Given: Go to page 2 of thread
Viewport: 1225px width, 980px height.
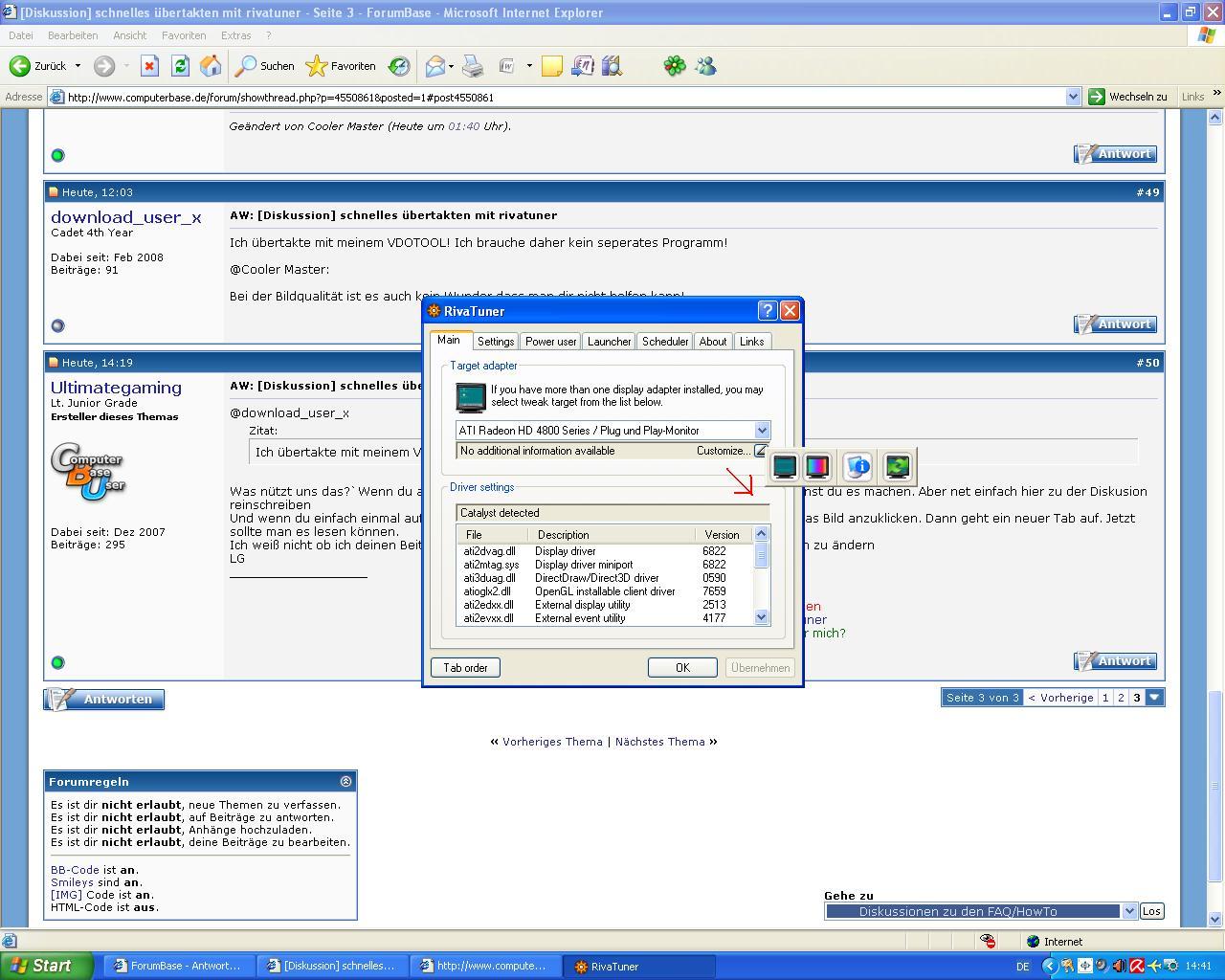Looking at the screenshot, I should coord(1121,698).
